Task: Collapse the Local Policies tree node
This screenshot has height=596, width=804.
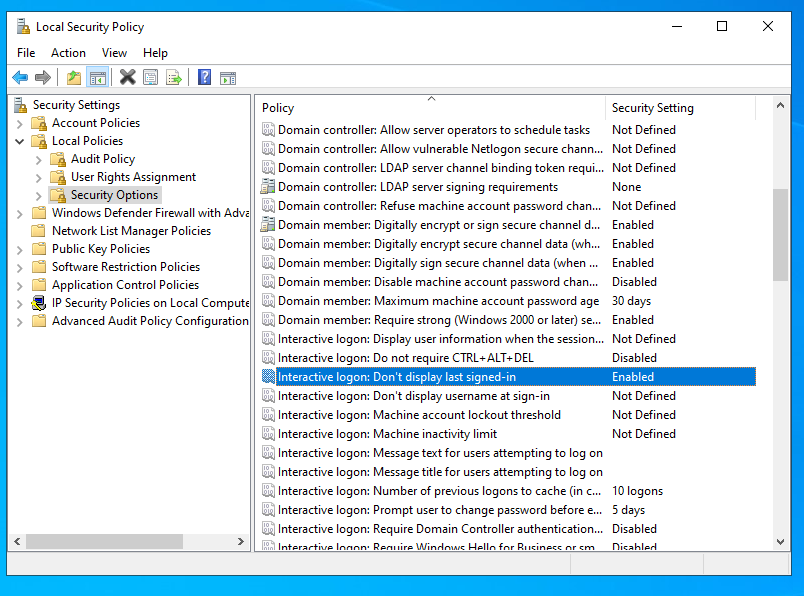Action: pyautogui.click(x=20, y=141)
